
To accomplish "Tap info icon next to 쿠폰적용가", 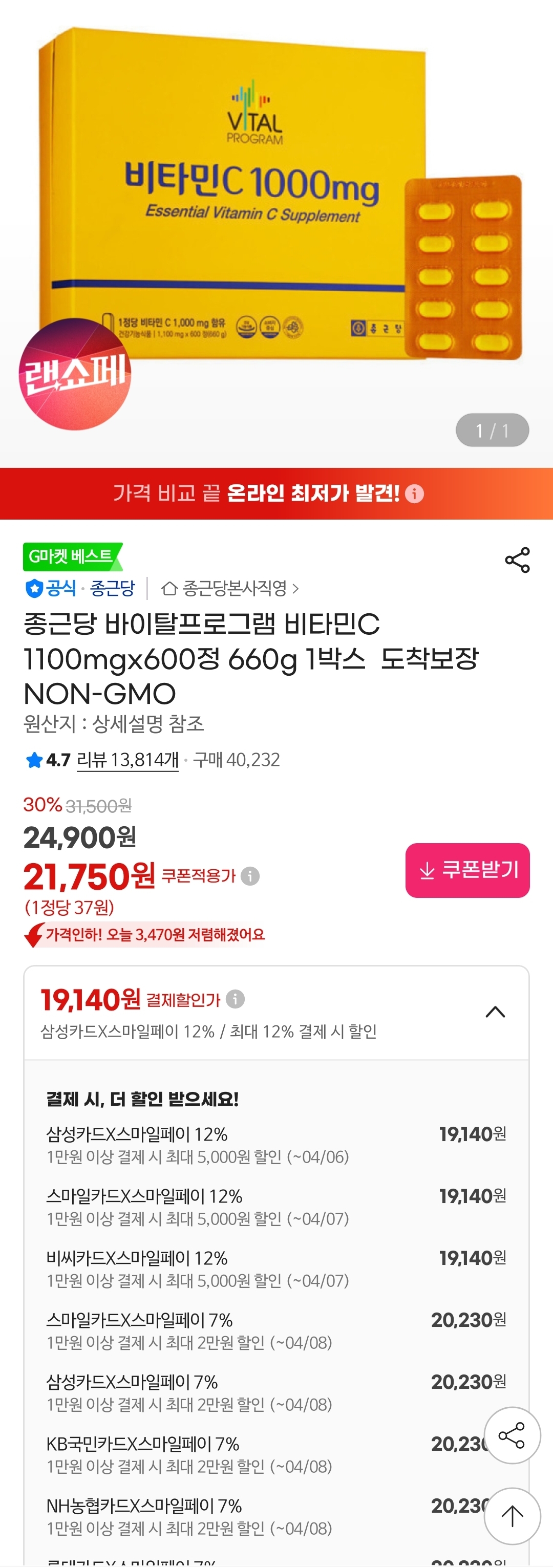I will click(250, 876).
